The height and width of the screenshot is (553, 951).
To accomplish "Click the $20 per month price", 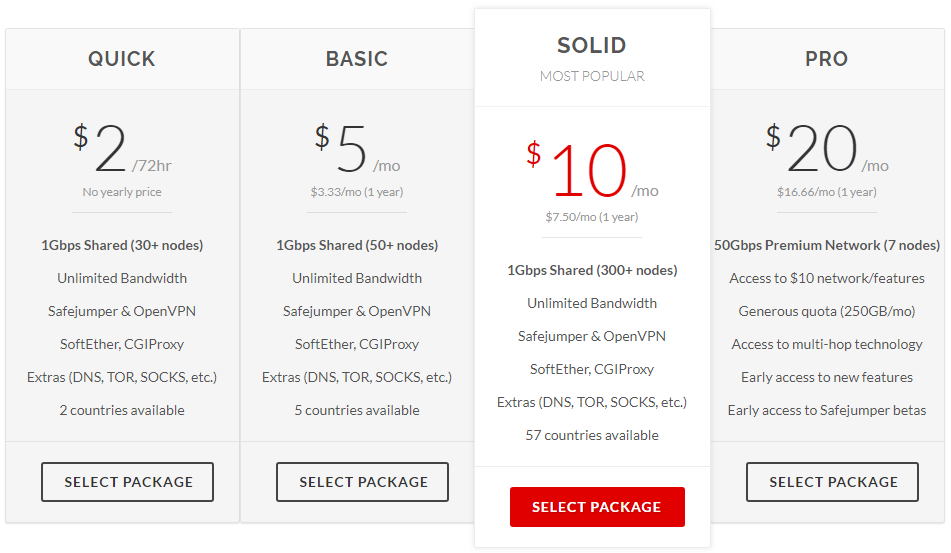I will [x=827, y=149].
